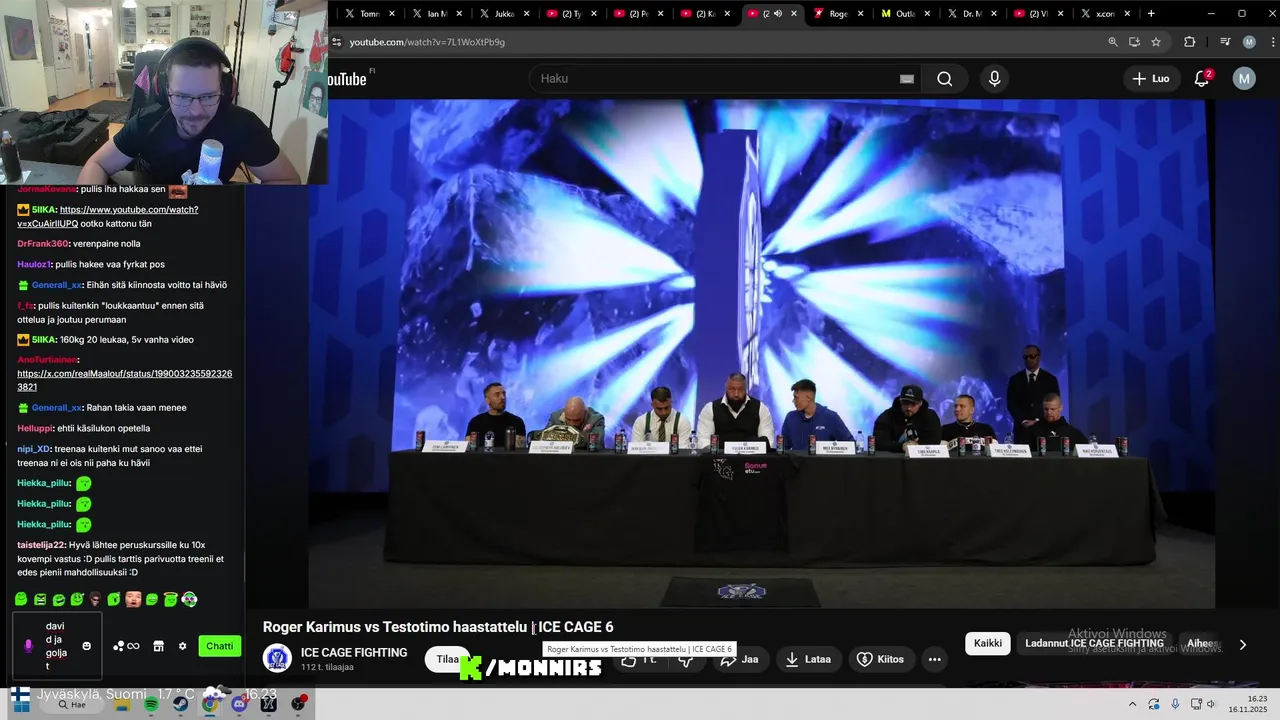
Task: Start voice search with microphone icon
Action: click(x=994, y=79)
